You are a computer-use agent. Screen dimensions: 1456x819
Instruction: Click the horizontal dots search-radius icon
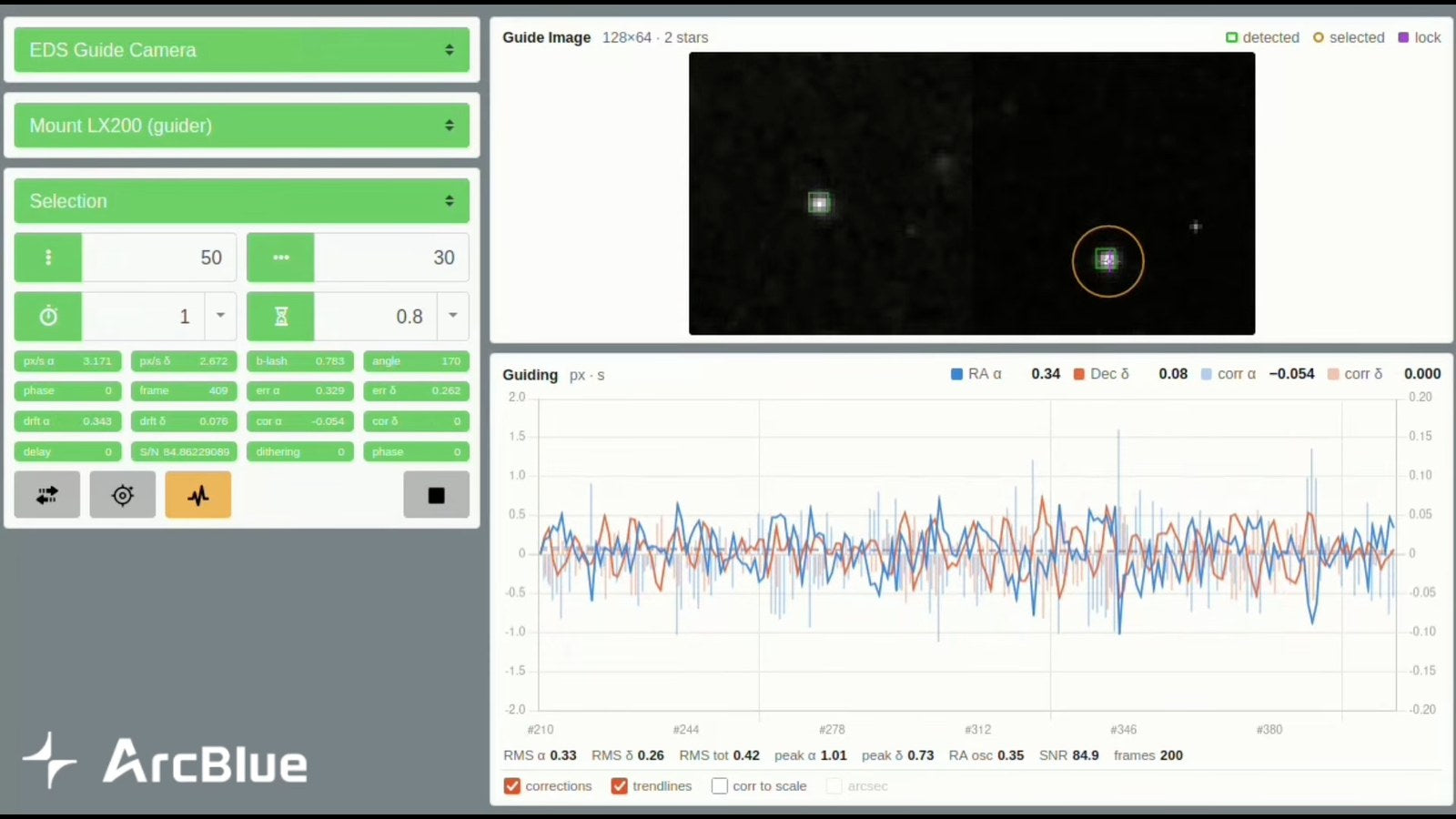(x=280, y=258)
